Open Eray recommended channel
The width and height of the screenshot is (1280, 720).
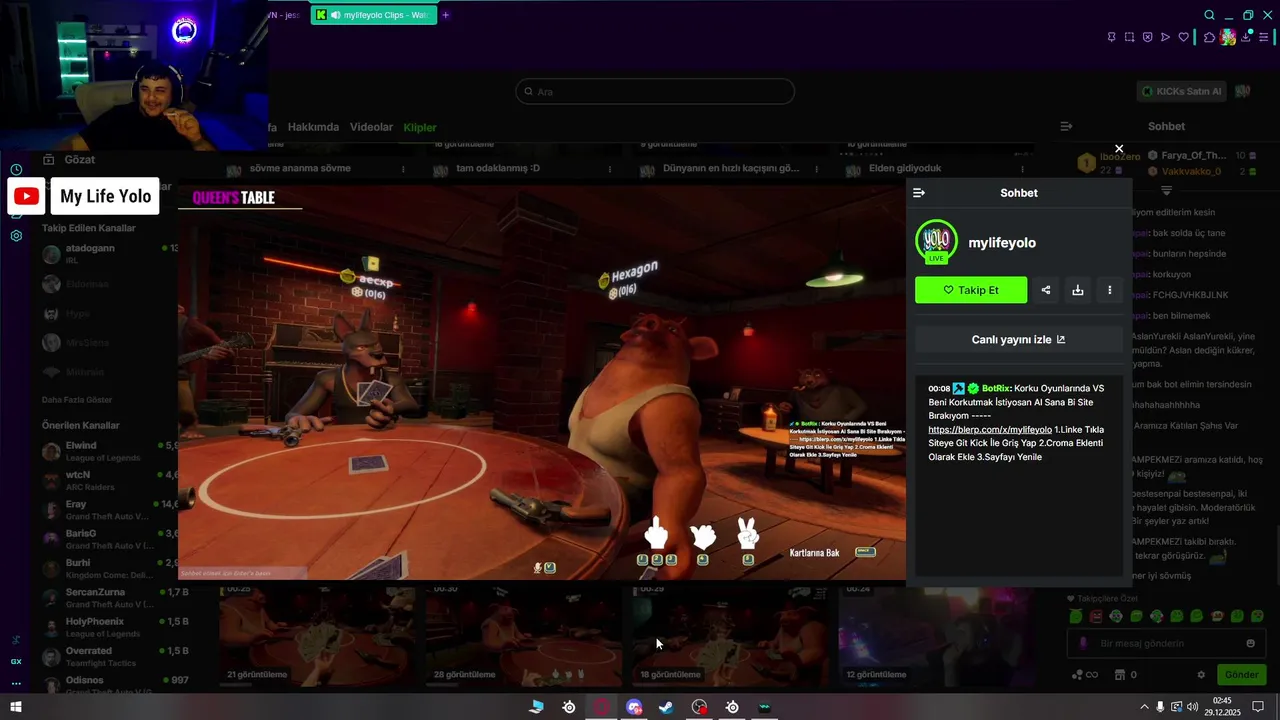(x=110, y=510)
